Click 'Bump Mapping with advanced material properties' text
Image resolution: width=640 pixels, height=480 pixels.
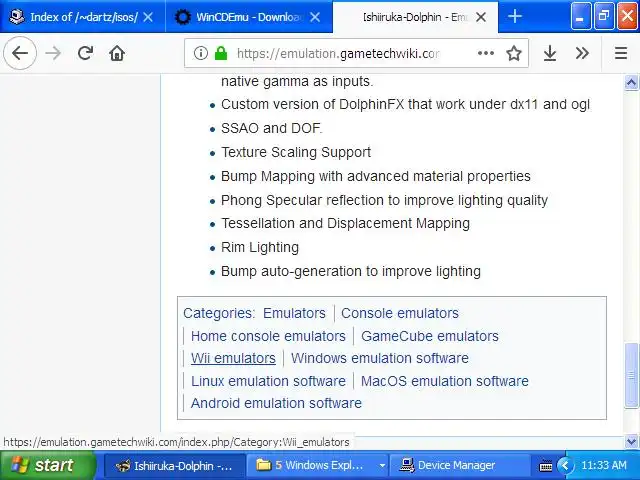click(376, 176)
